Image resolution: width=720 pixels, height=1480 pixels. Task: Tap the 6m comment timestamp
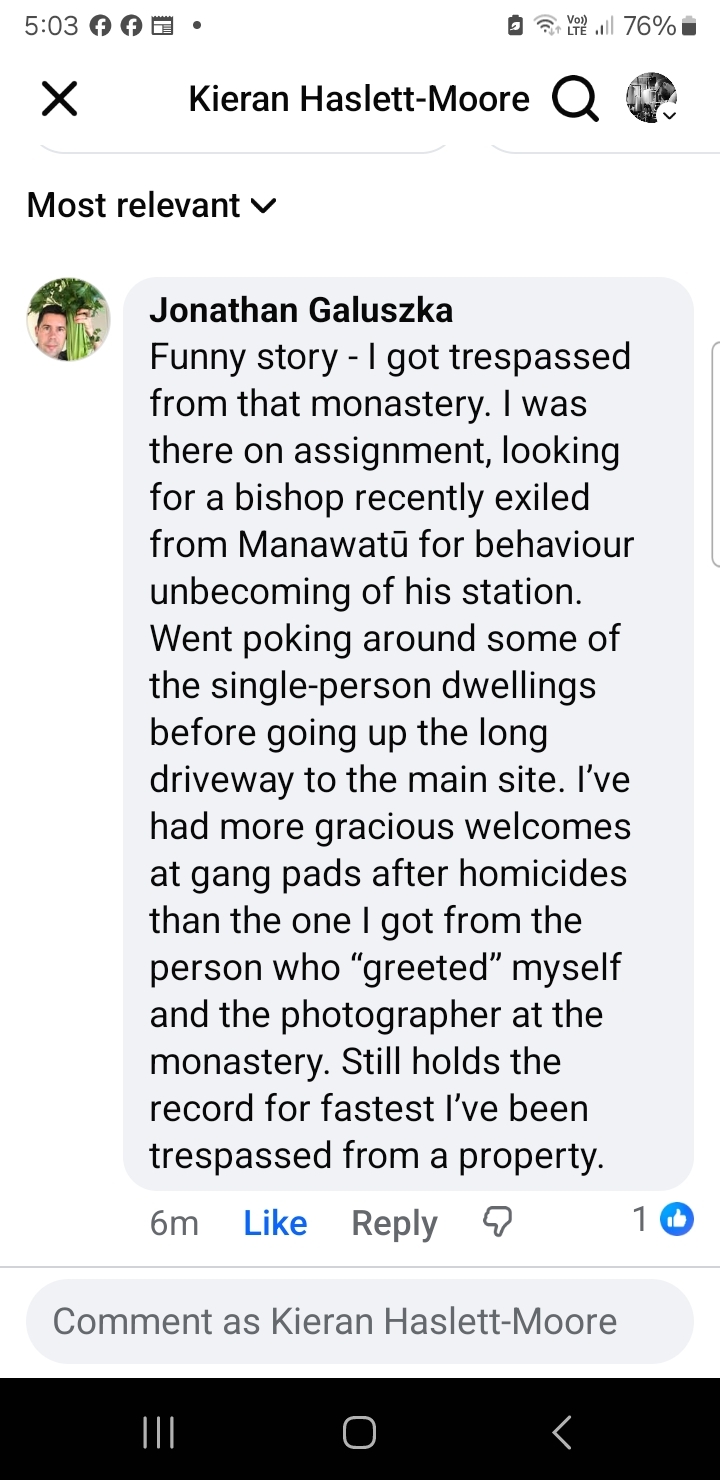coord(174,1222)
